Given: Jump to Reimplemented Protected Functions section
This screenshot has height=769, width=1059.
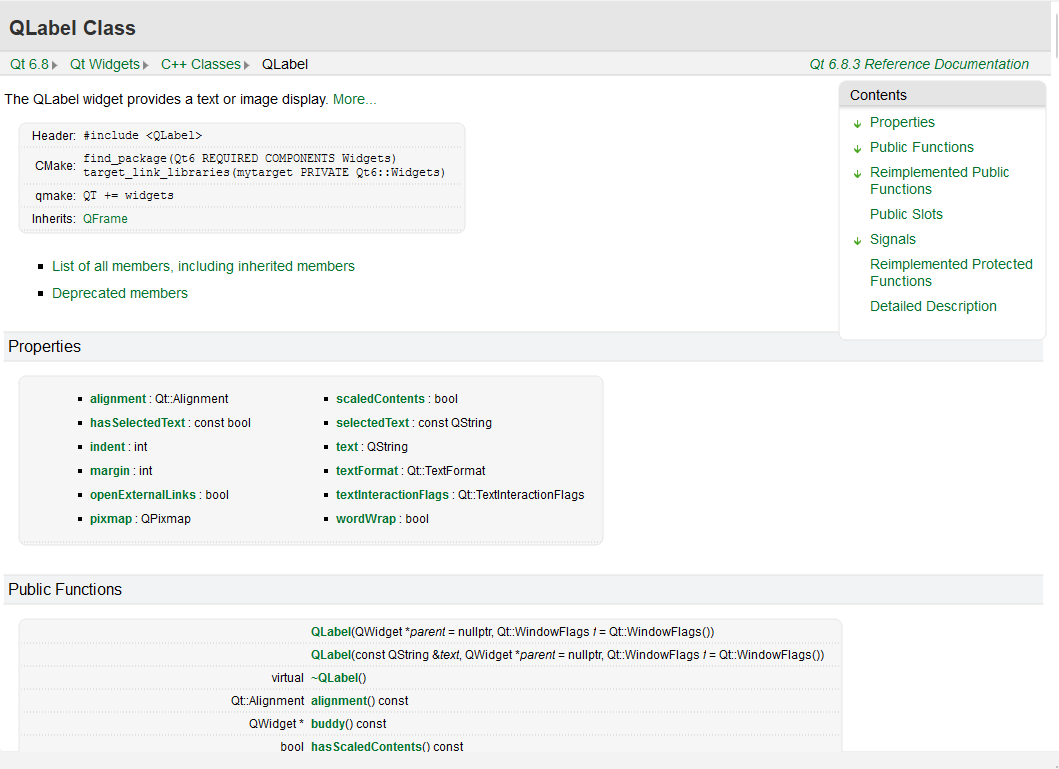Looking at the screenshot, I should [x=951, y=272].
